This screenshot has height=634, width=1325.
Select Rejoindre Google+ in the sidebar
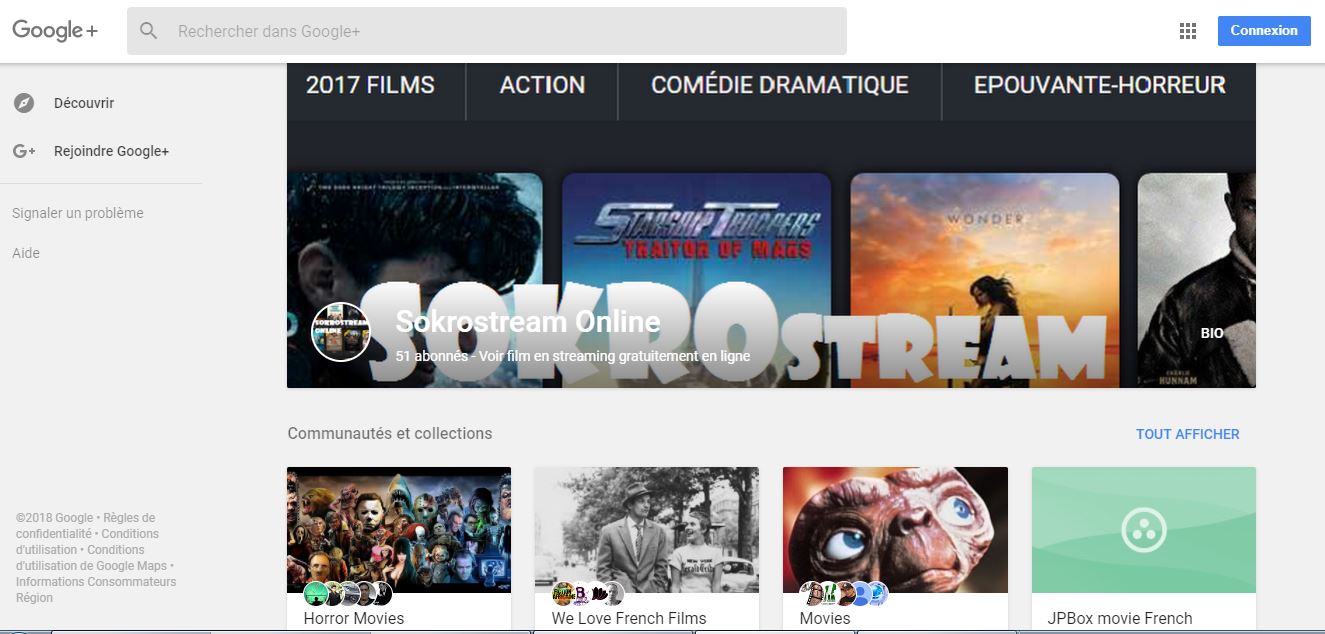coord(112,151)
